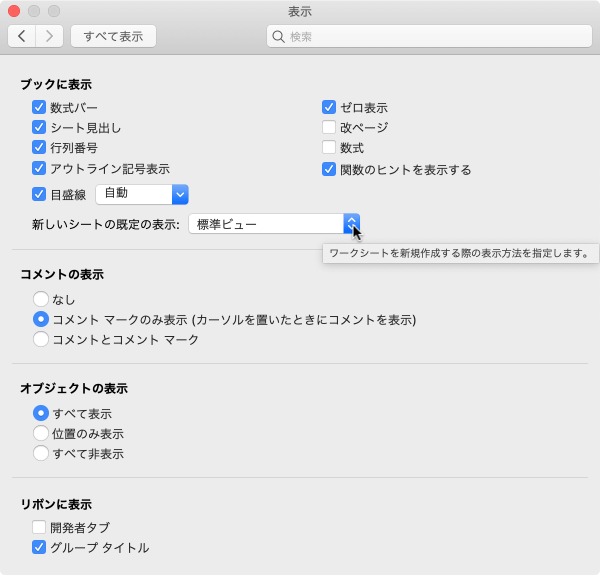Toggle the 目盛線 gridlines checkbox
Screen dimensions: 600x575
[40, 194]
